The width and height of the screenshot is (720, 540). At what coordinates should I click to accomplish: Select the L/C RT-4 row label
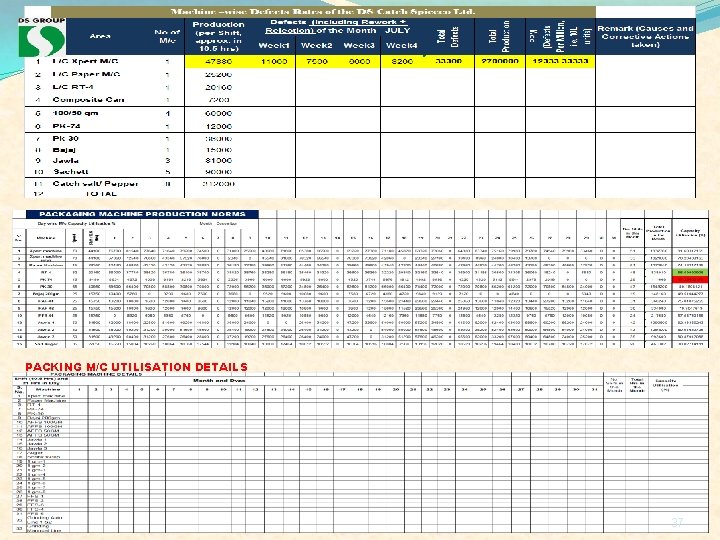click(x=73, y=87)
